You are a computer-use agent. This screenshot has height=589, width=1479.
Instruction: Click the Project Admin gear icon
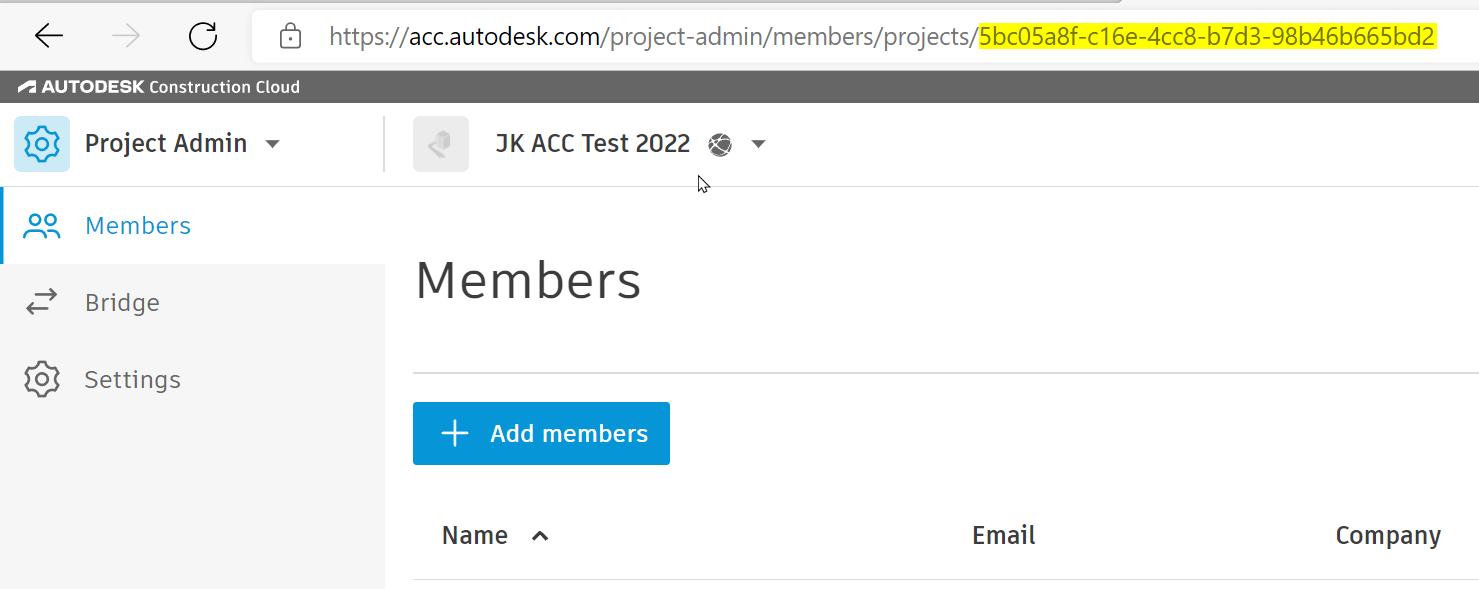tap(42, 144)
